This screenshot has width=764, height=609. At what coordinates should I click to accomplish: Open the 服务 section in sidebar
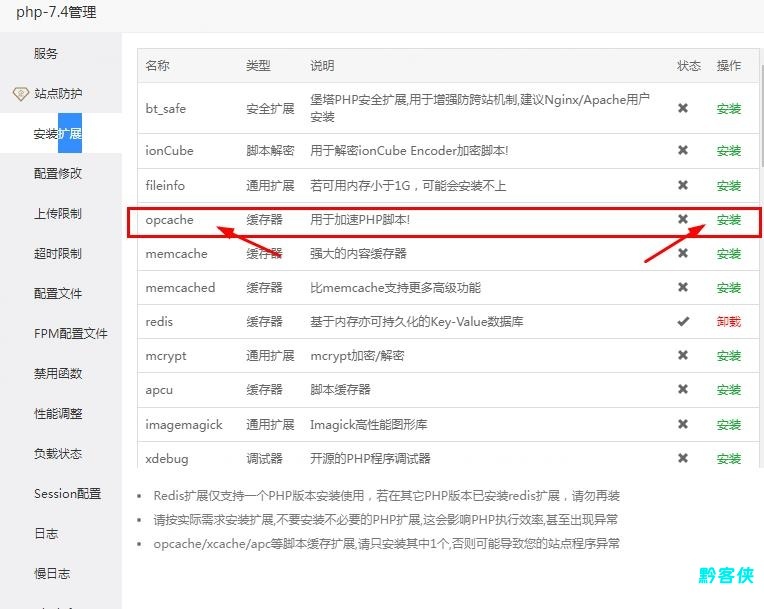(x=46, y=53)
